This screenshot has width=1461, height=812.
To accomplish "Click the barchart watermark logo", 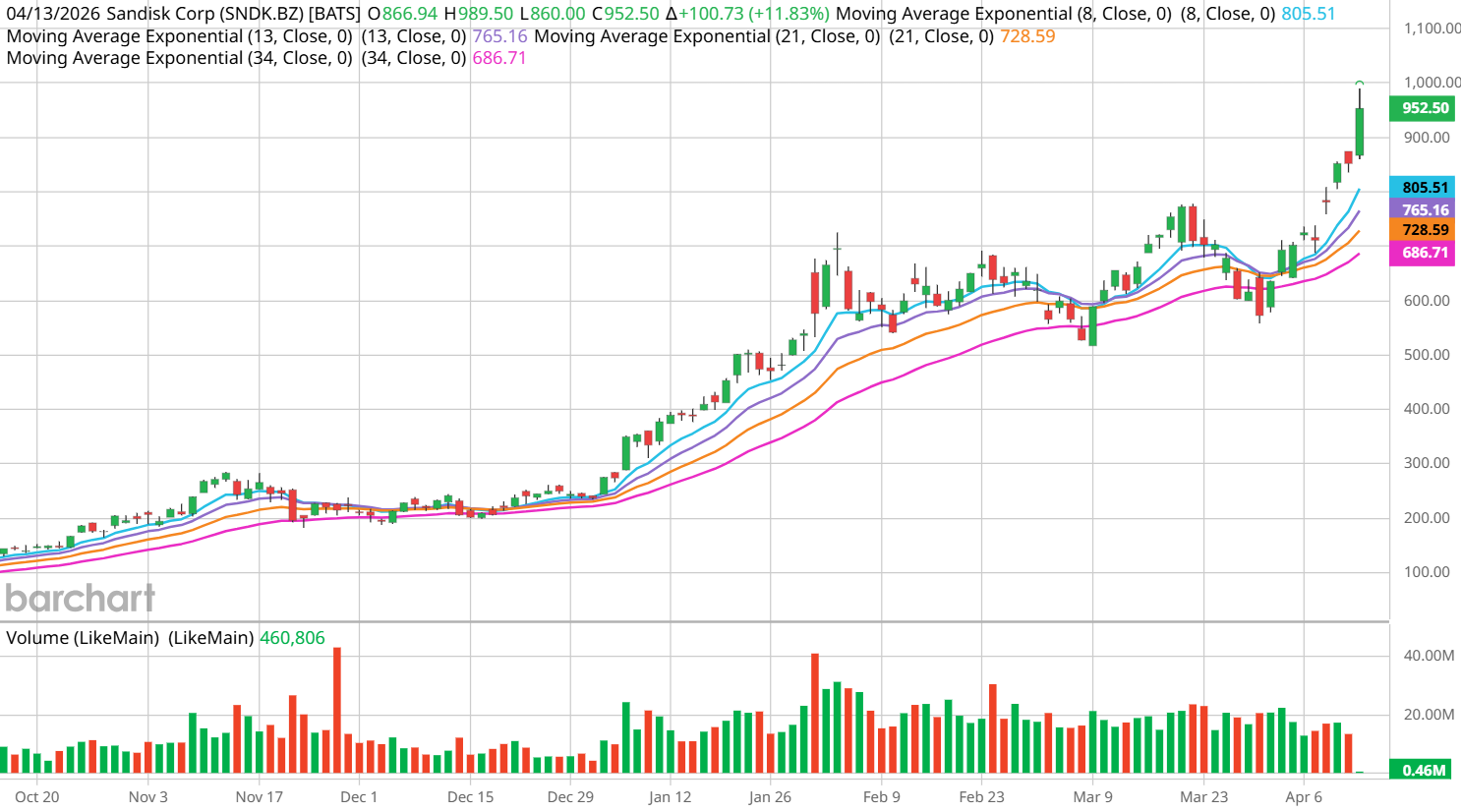I will click(80, 598).
